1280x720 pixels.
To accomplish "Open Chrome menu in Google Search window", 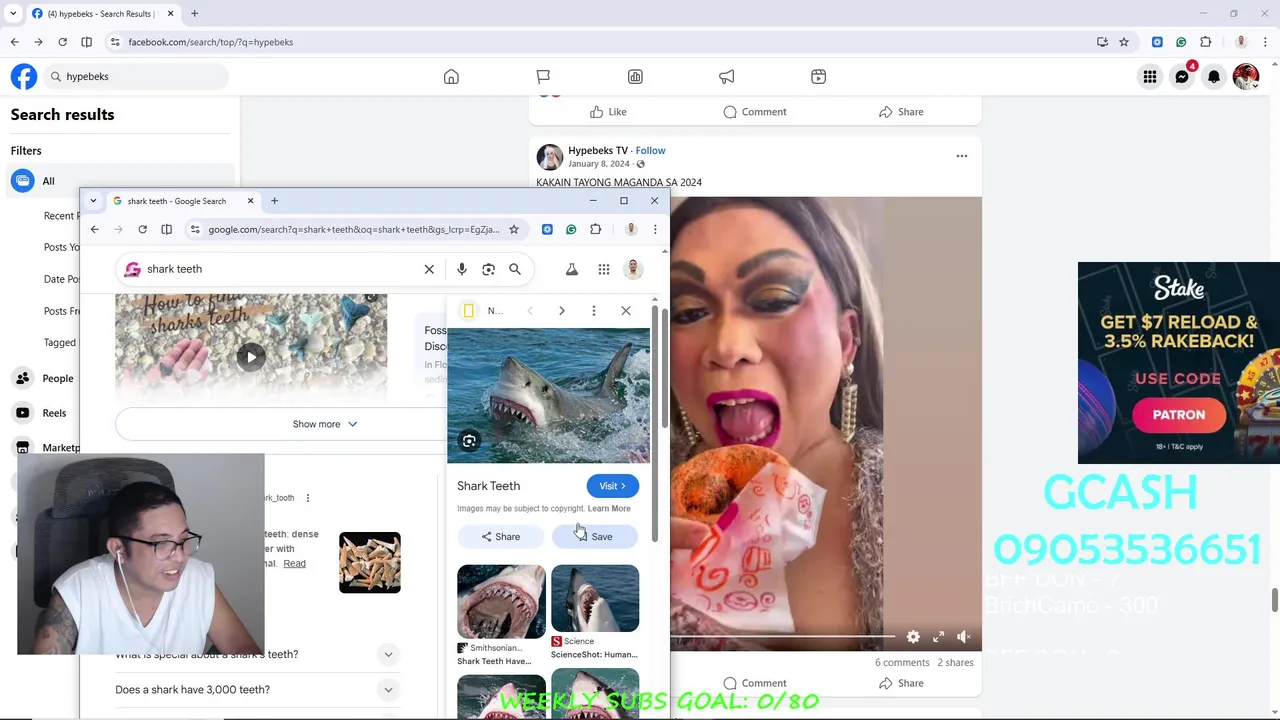I will 655,229.
